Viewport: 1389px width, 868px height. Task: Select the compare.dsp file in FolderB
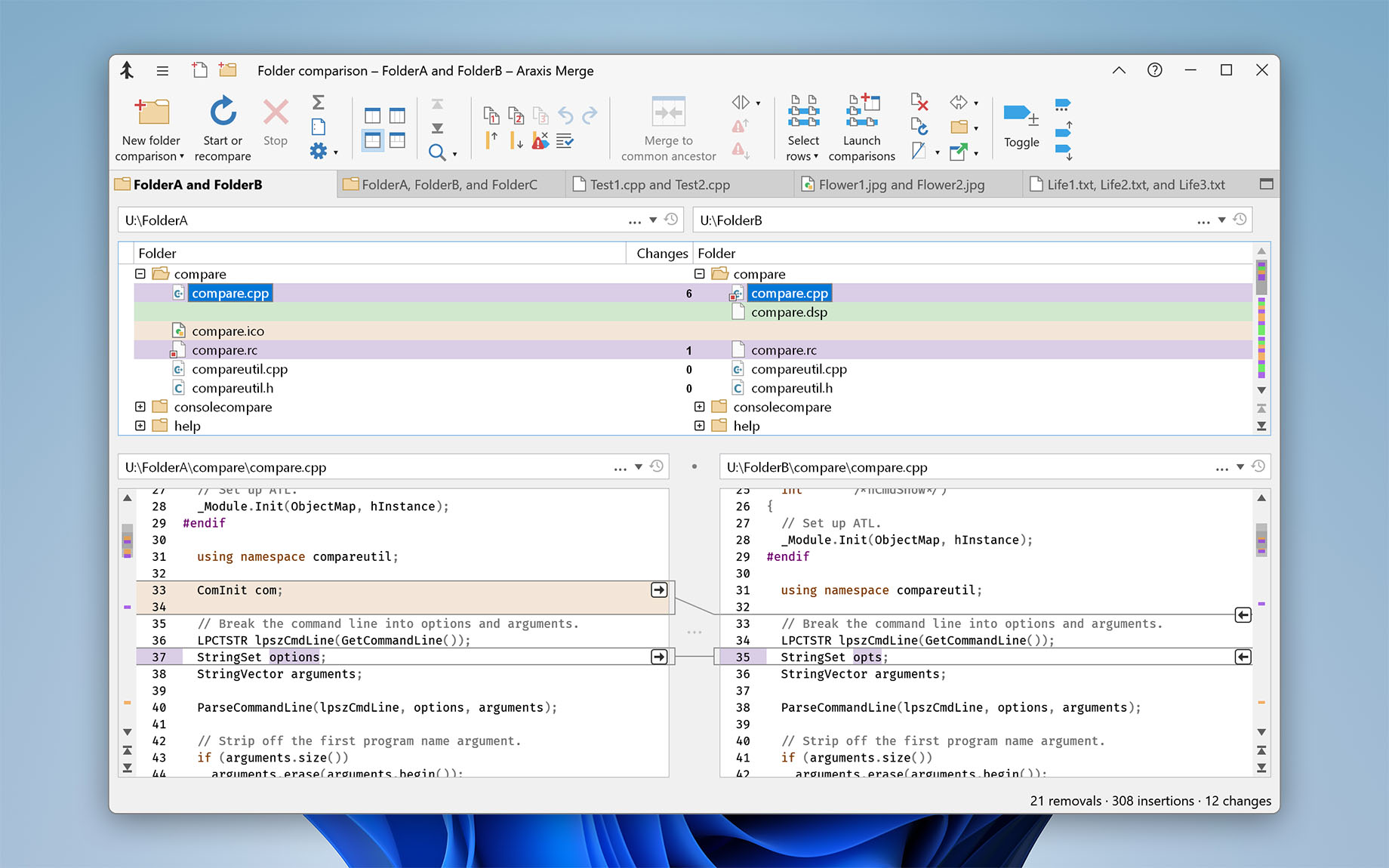click(788, 312)
